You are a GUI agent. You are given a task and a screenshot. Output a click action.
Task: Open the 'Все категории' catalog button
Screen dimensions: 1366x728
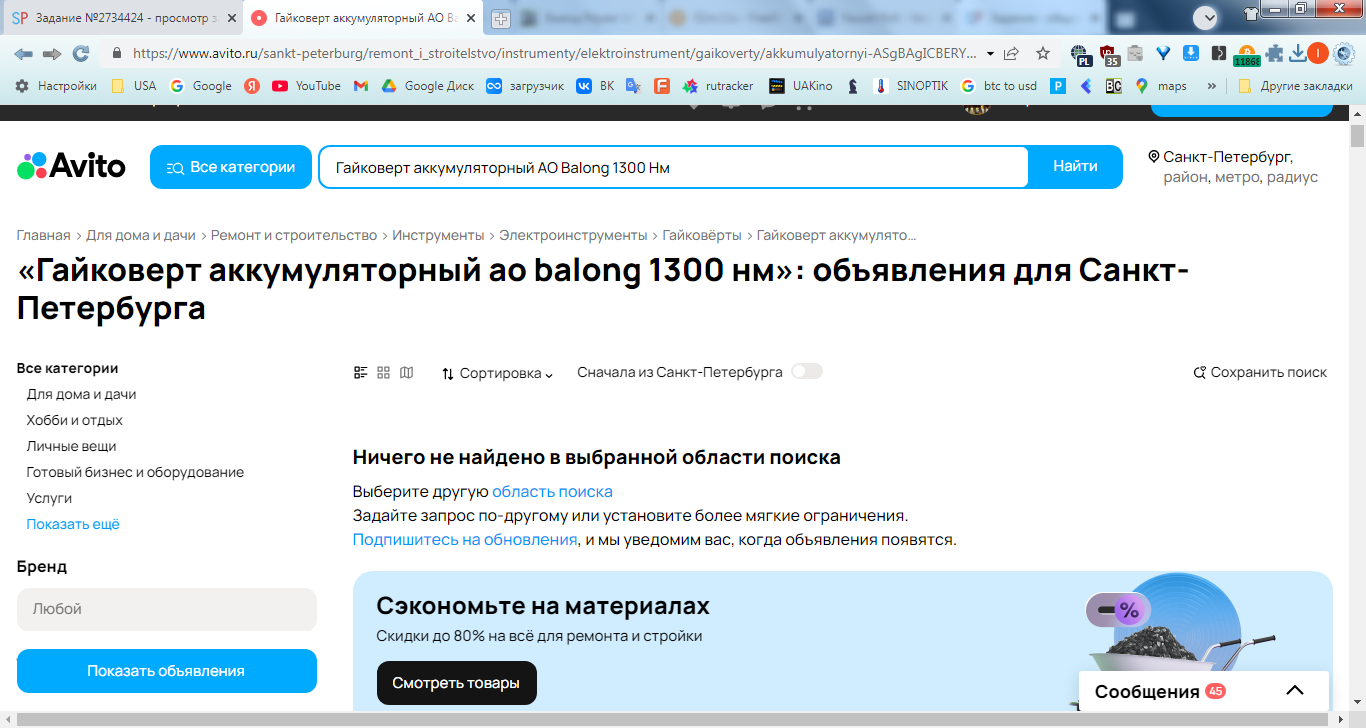point(231,167)
